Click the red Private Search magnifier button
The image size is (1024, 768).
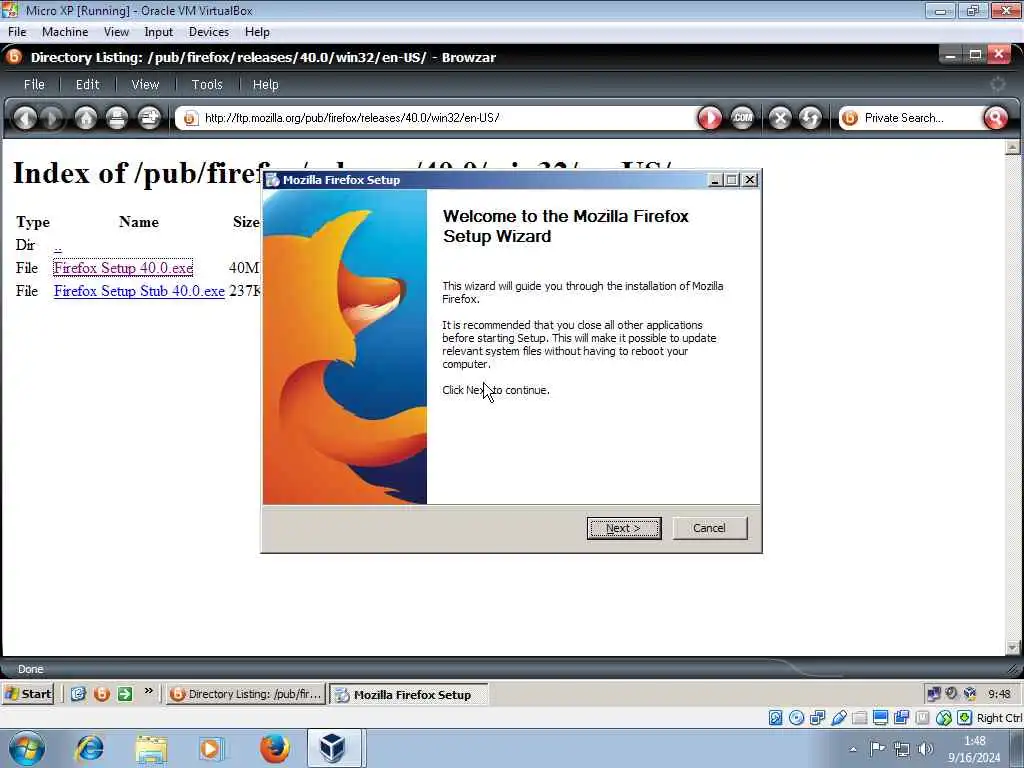pyautogui.click(x=996, y=118)
